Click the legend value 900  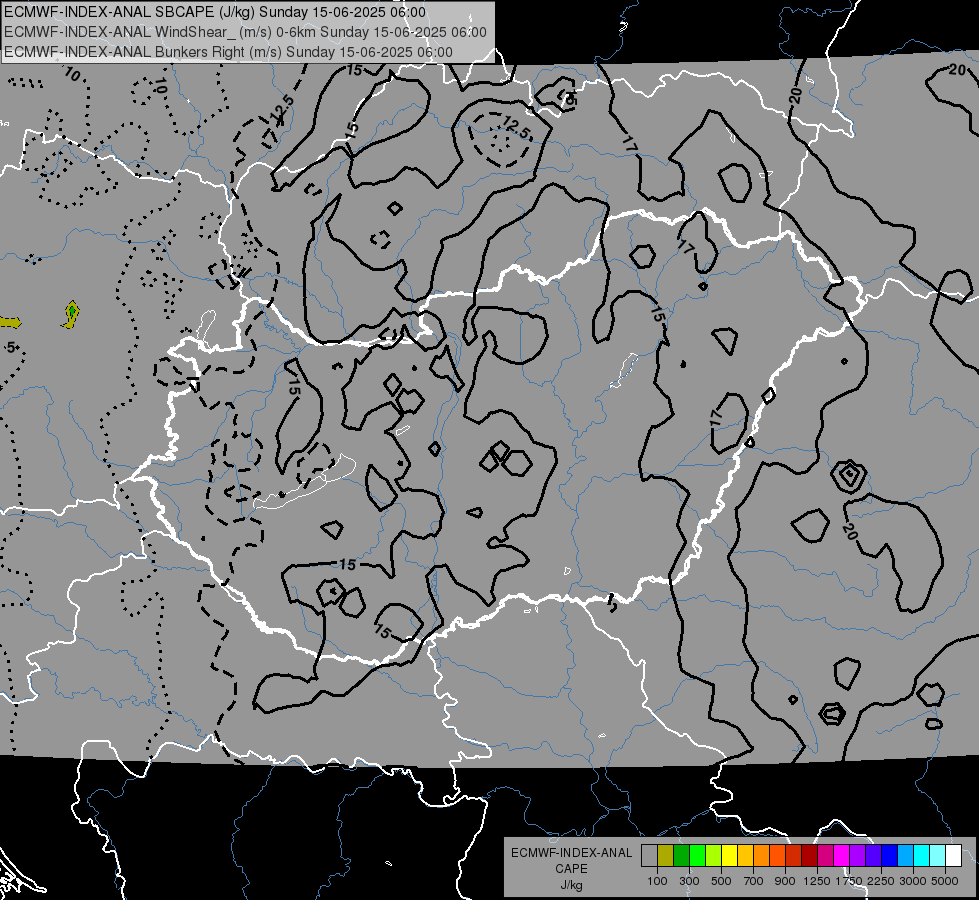coord(785,881)
